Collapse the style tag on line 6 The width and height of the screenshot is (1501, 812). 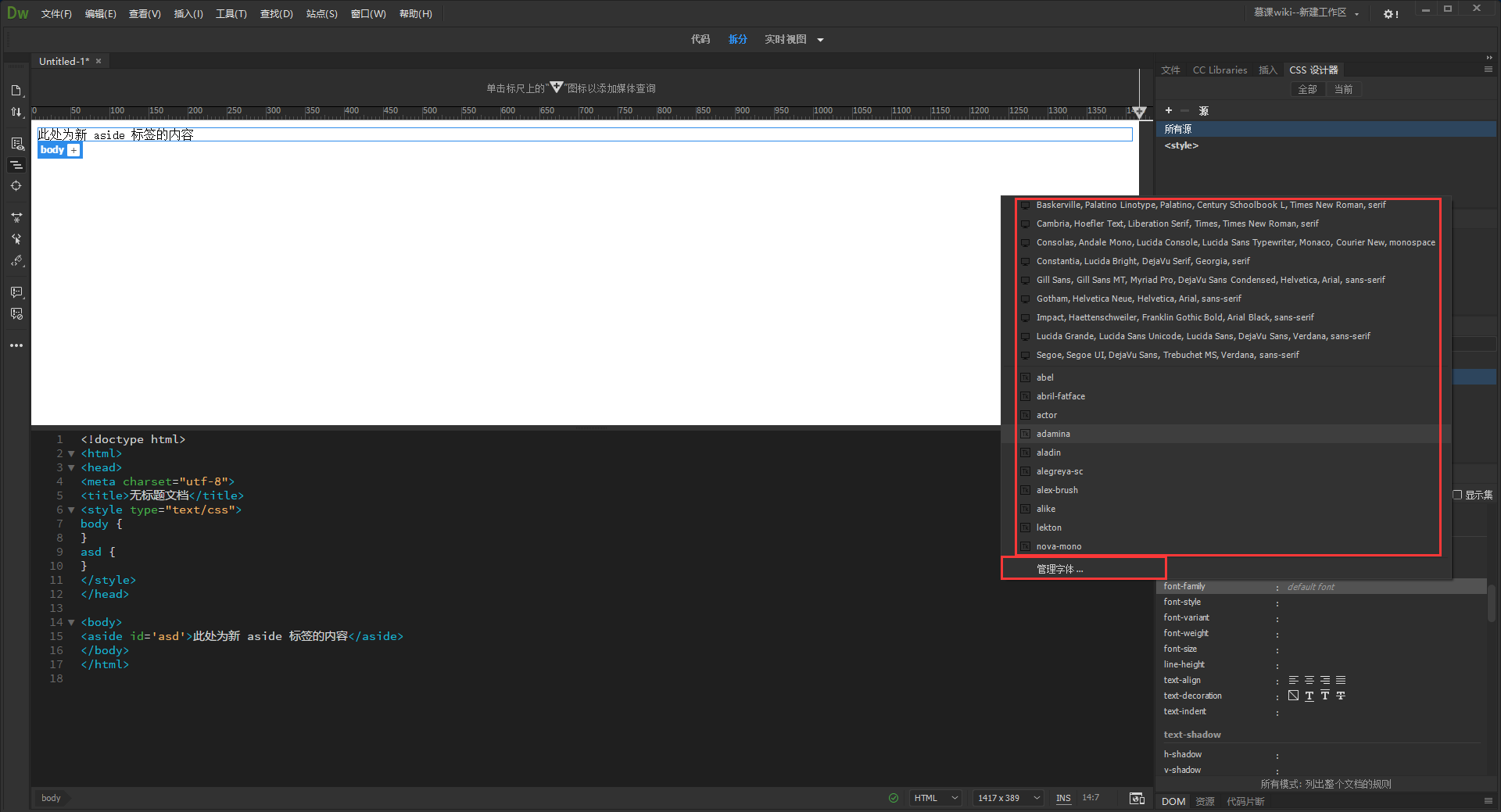click(x=71, y=510)
